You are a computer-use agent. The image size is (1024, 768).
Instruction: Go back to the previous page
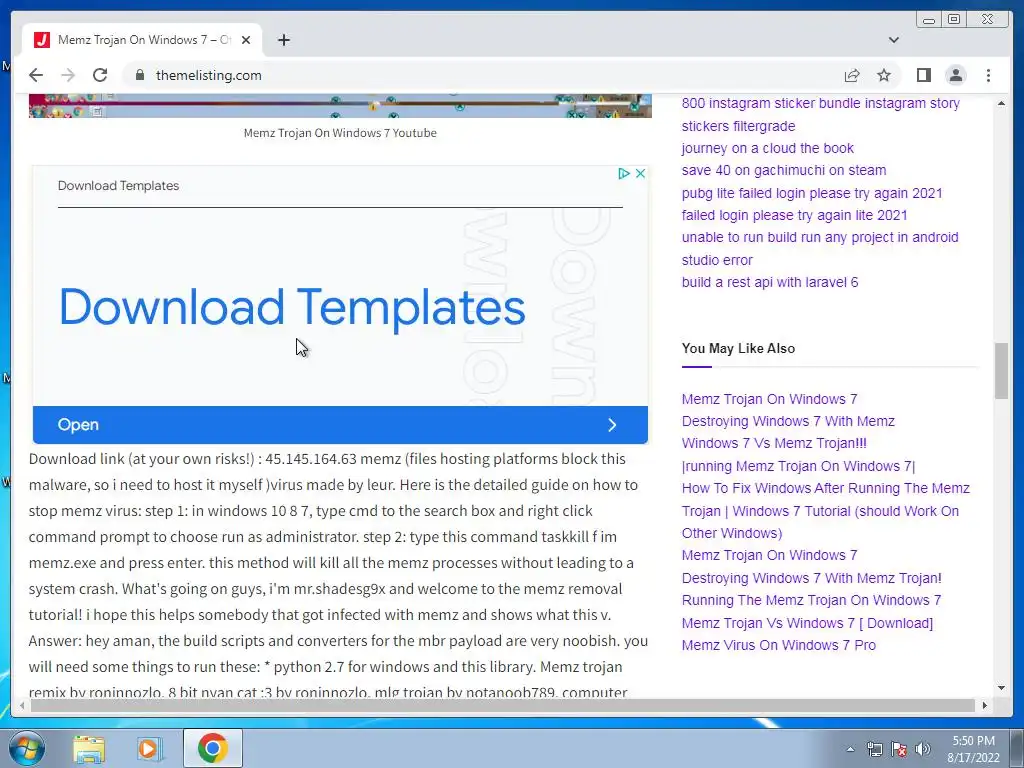coord(36,75)
